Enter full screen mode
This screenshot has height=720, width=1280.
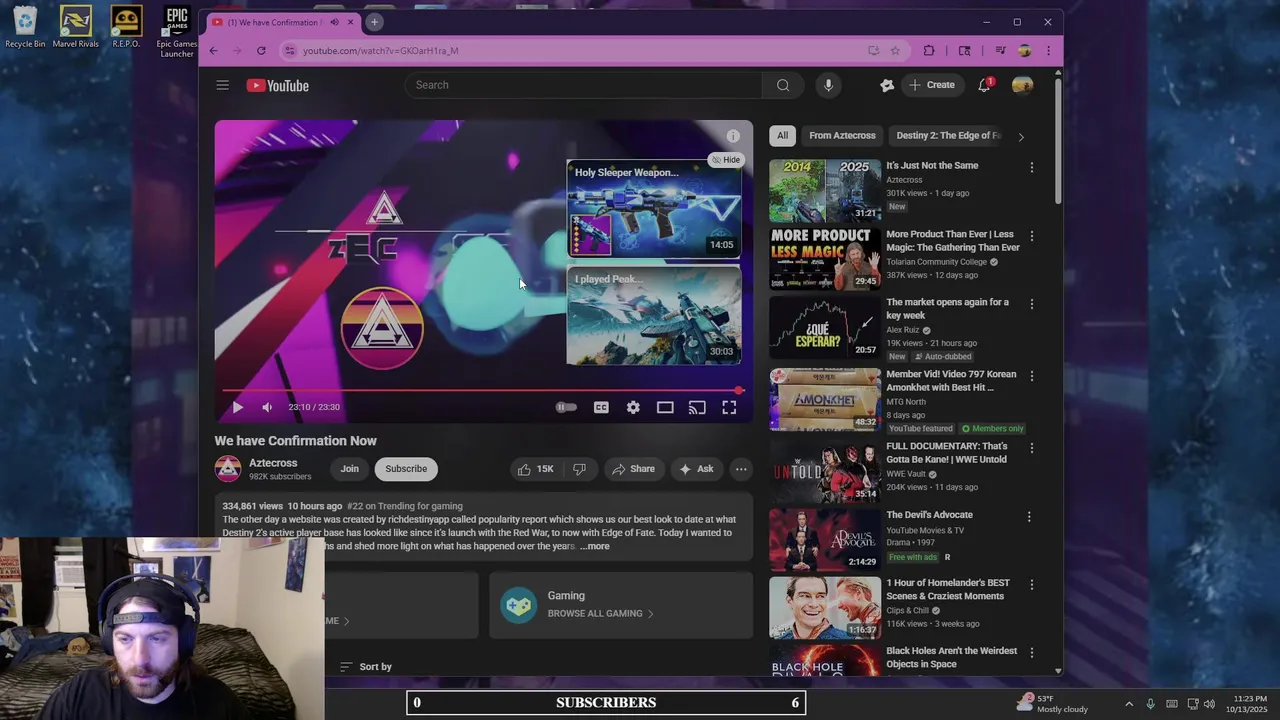tap(729, 407)
